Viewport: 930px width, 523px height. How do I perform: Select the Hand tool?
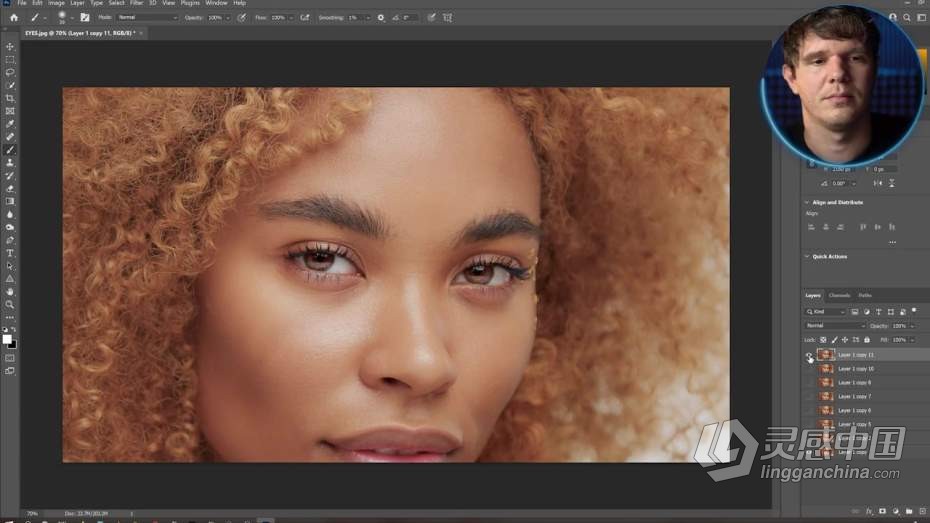[10, 292]
